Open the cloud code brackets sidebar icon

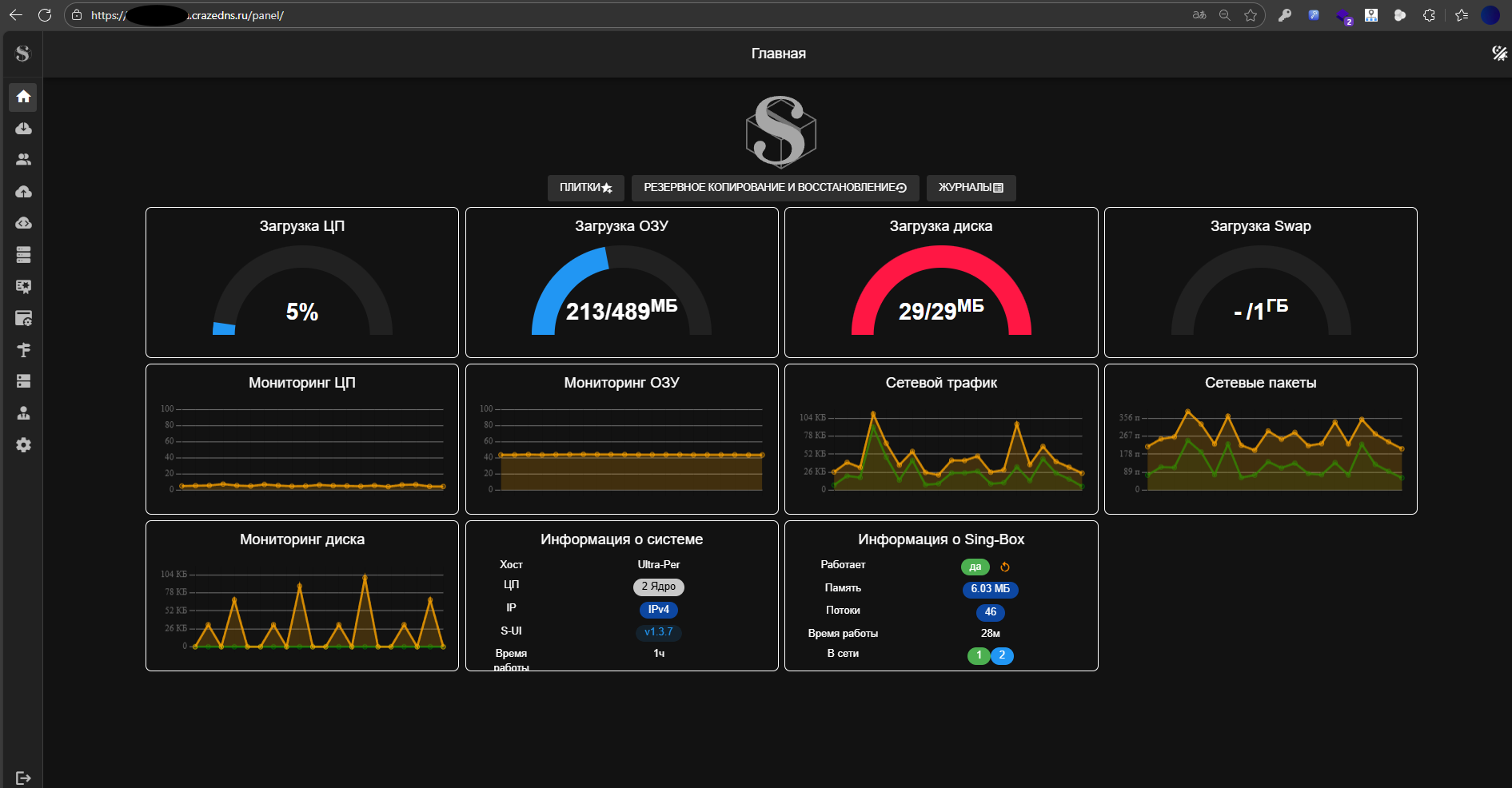click(x=23, y=223)
